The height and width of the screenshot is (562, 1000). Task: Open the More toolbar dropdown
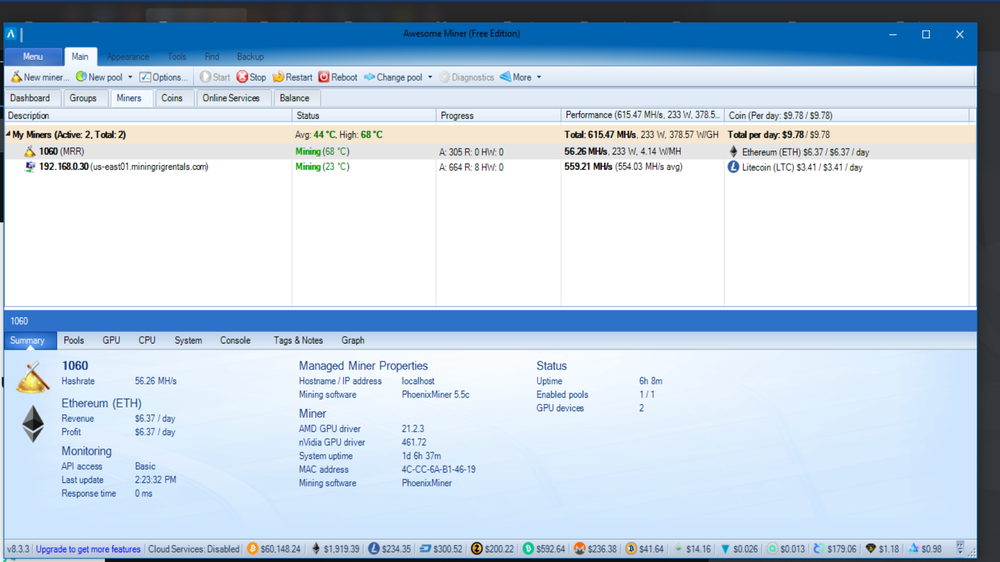pos(539,77)
